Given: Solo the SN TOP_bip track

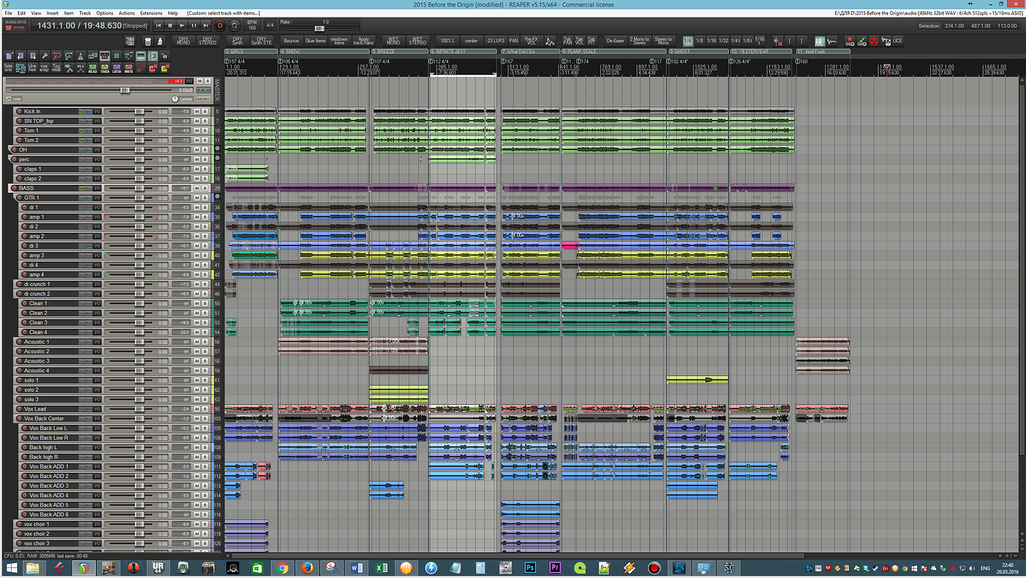Looking at the screenshot, I should [x=205, y=121].
